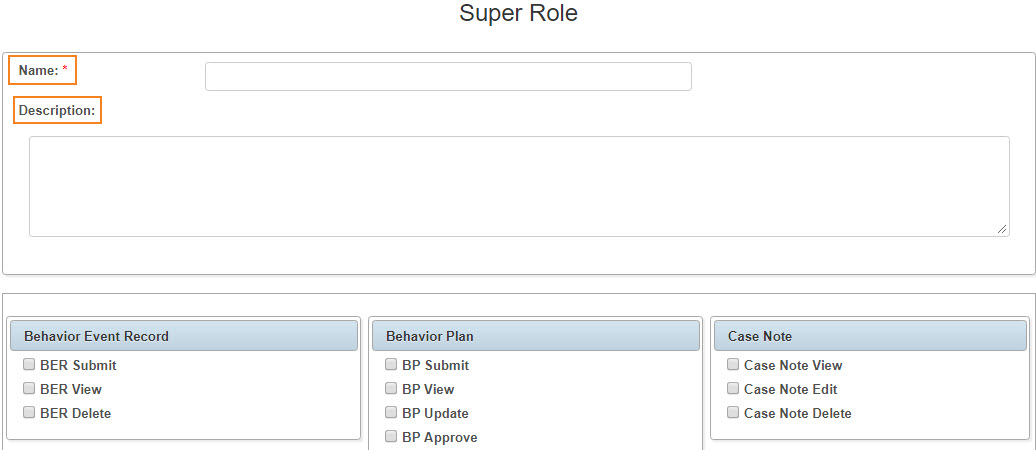Click the Behavior Plan section header
The height and width of the screenshot is (450, 1036).
(x=536, y=336)
